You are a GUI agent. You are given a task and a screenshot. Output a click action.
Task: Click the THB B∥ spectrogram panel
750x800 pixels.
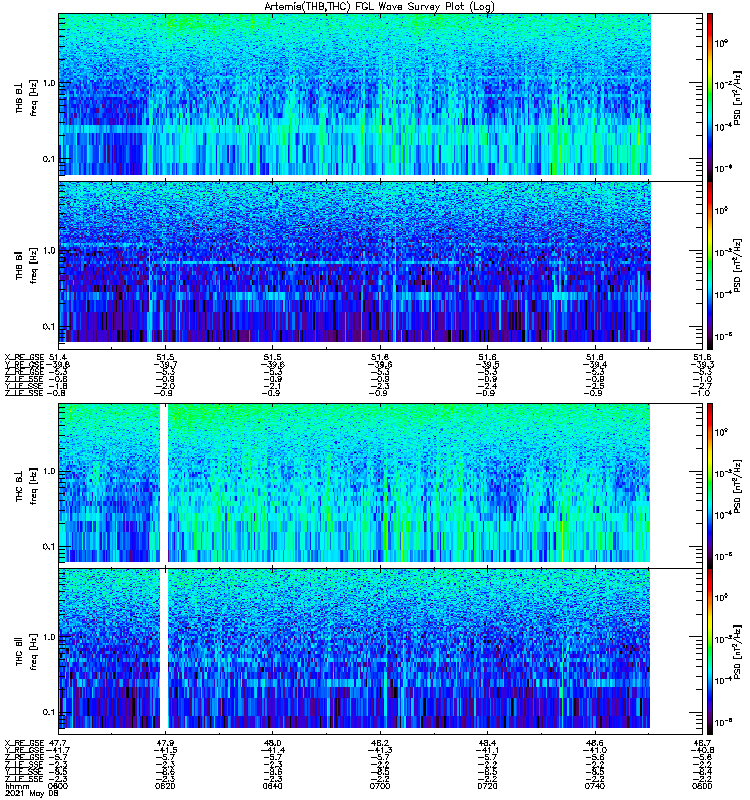tap(380, 265)
